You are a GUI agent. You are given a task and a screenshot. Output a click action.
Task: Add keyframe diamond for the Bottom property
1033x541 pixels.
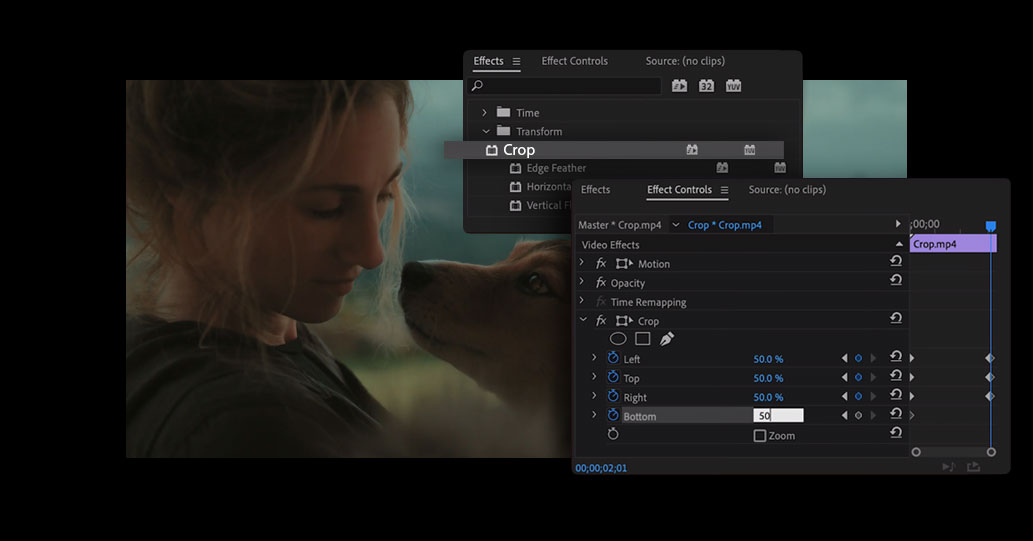point(858,416)
